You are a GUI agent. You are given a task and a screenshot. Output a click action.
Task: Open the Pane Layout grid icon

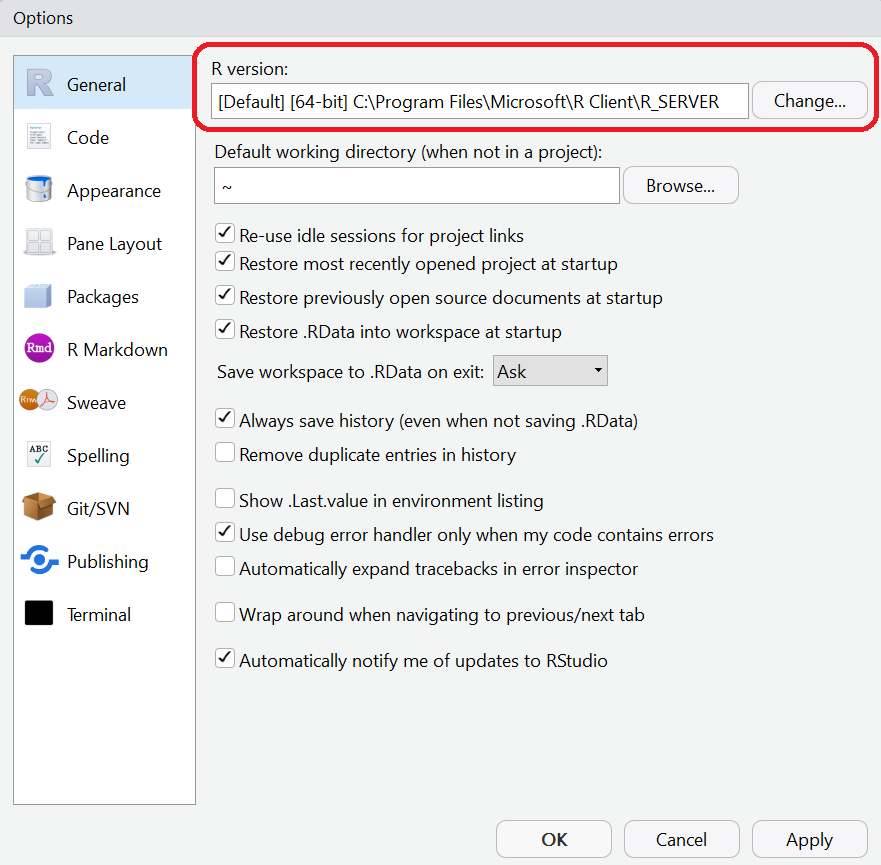pyautogui.click(x=39, y=242)
